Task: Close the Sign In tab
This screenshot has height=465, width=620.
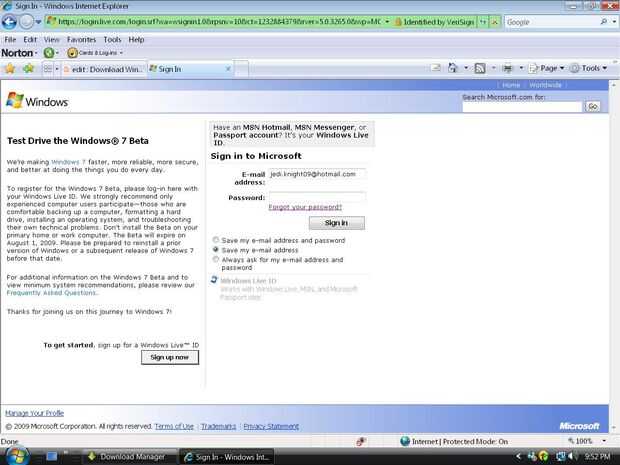Action: pyautogui.click(x=228, y=69)
